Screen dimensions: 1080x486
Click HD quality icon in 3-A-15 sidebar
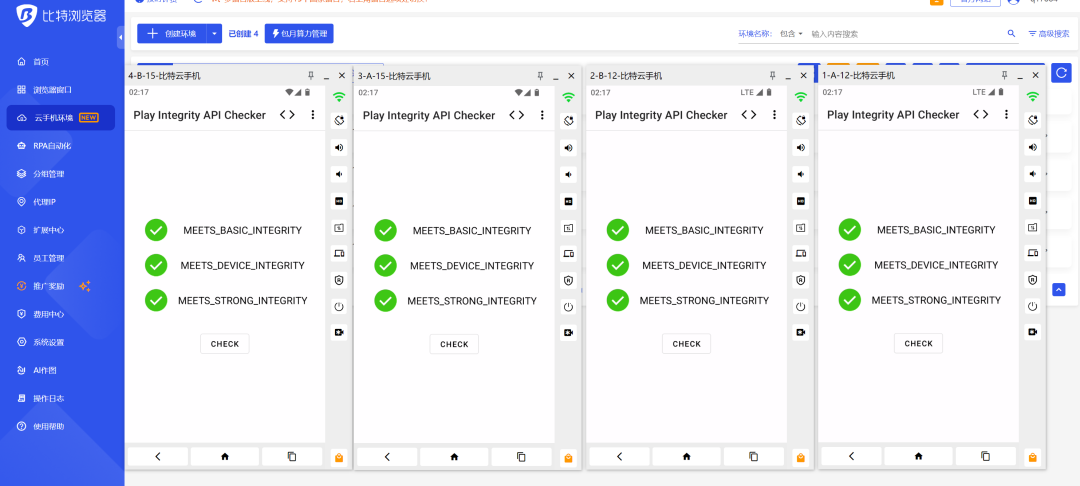(x=568, y=201)
